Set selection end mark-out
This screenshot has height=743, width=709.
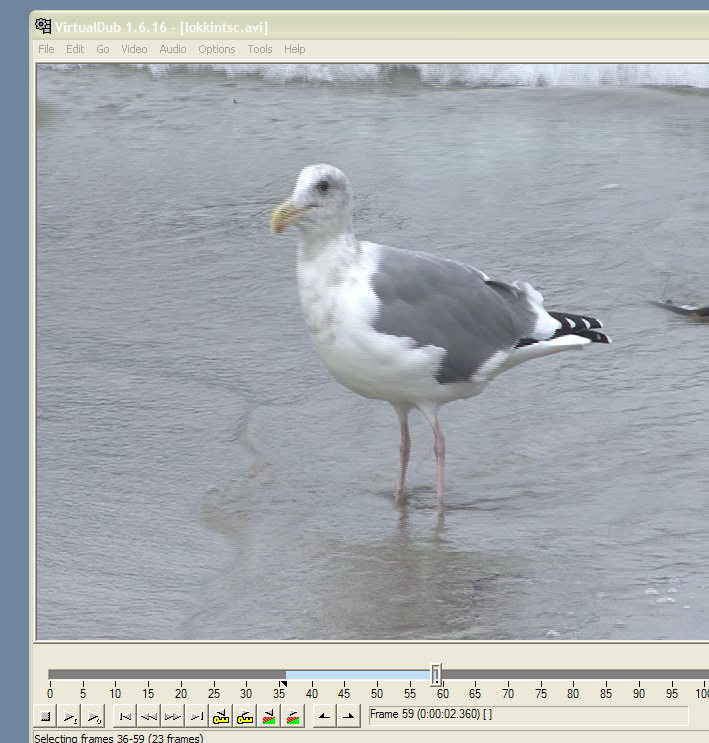[348, 716]
